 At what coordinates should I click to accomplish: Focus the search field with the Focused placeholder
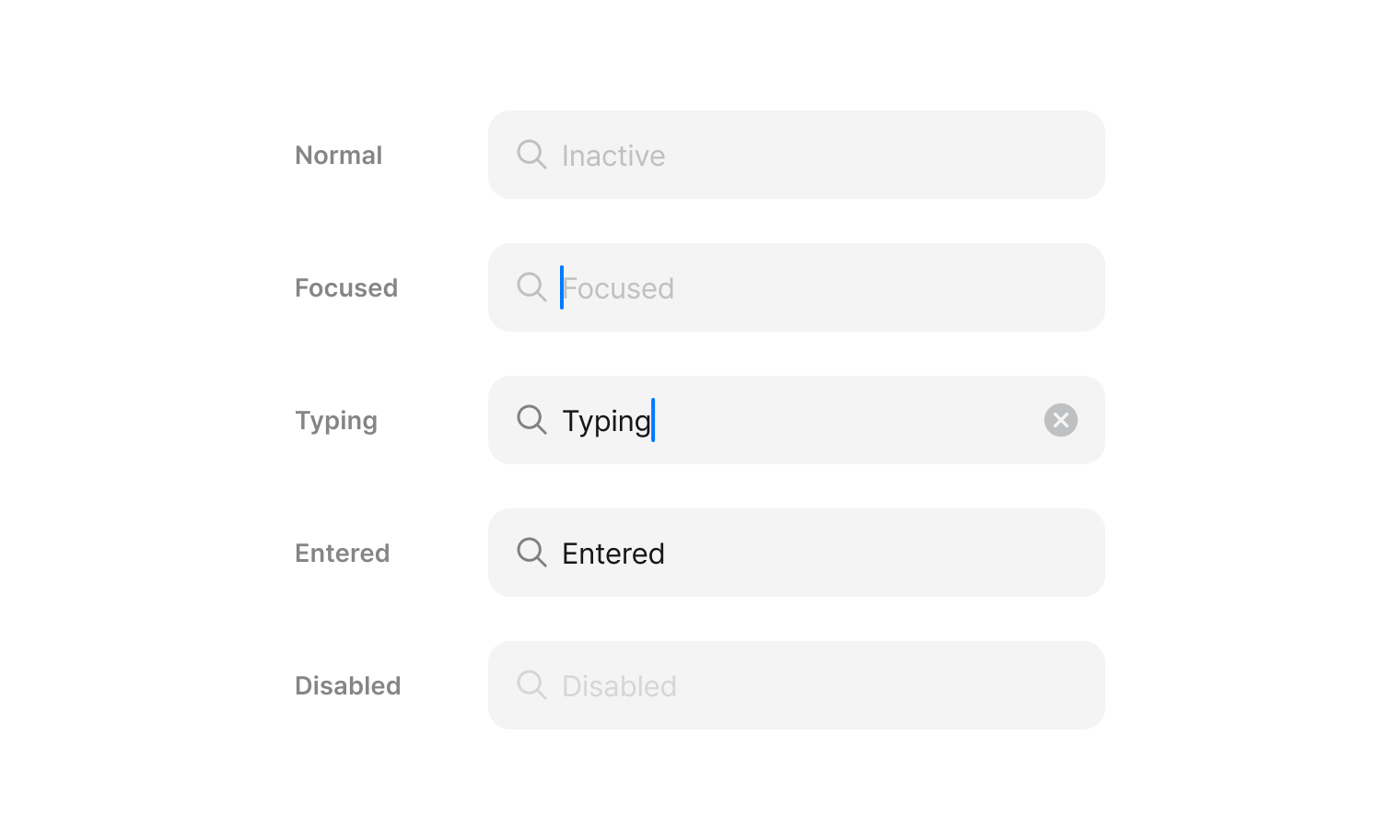click(x=875, y=287)
